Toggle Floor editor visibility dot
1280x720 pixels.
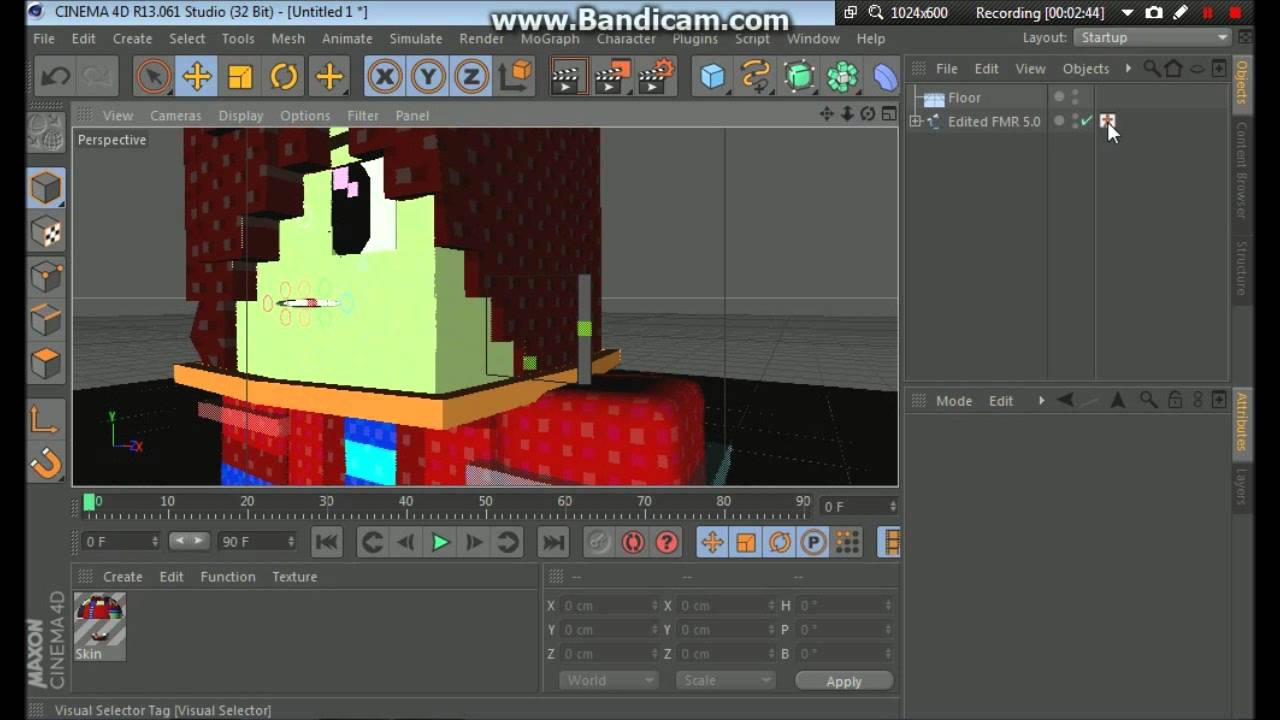coord(1059,96)
